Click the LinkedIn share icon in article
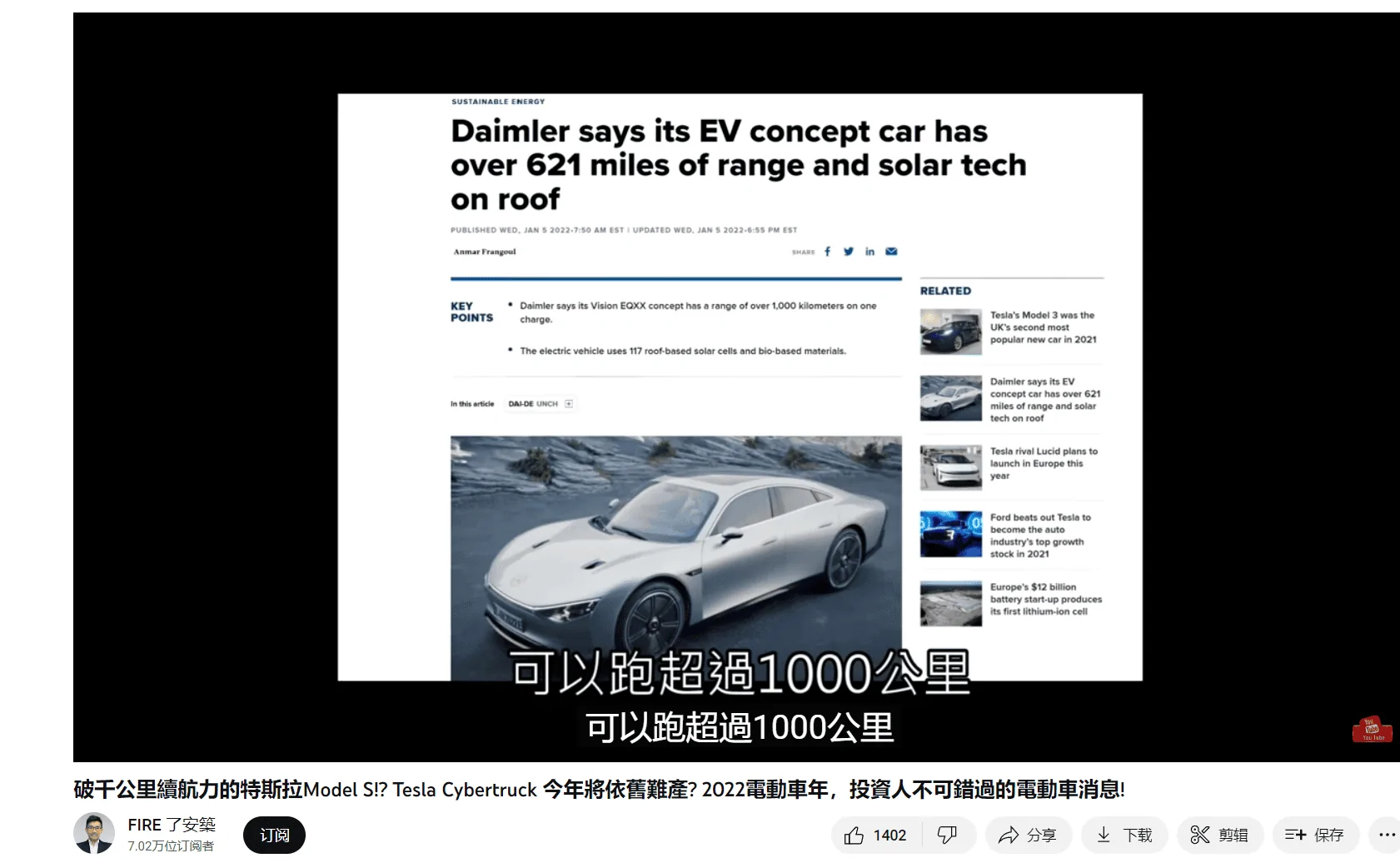Viewport: 1400px width, 868px height. 869,252
